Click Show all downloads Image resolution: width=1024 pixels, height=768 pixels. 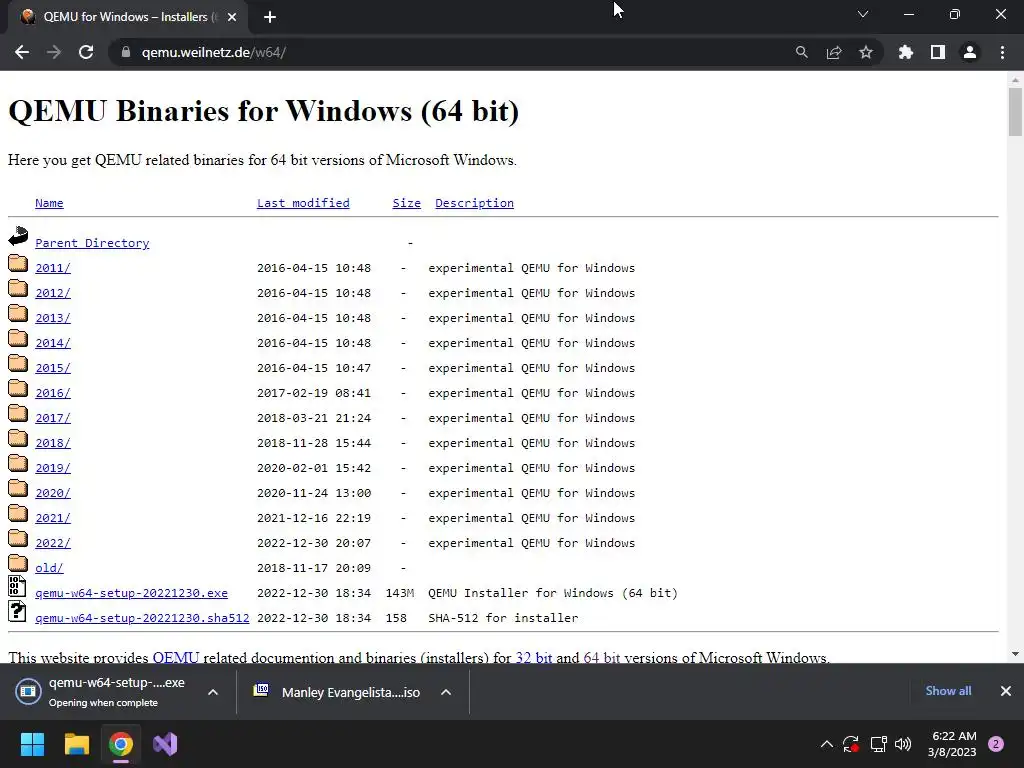pyautogui.click(x=948, y=691)
